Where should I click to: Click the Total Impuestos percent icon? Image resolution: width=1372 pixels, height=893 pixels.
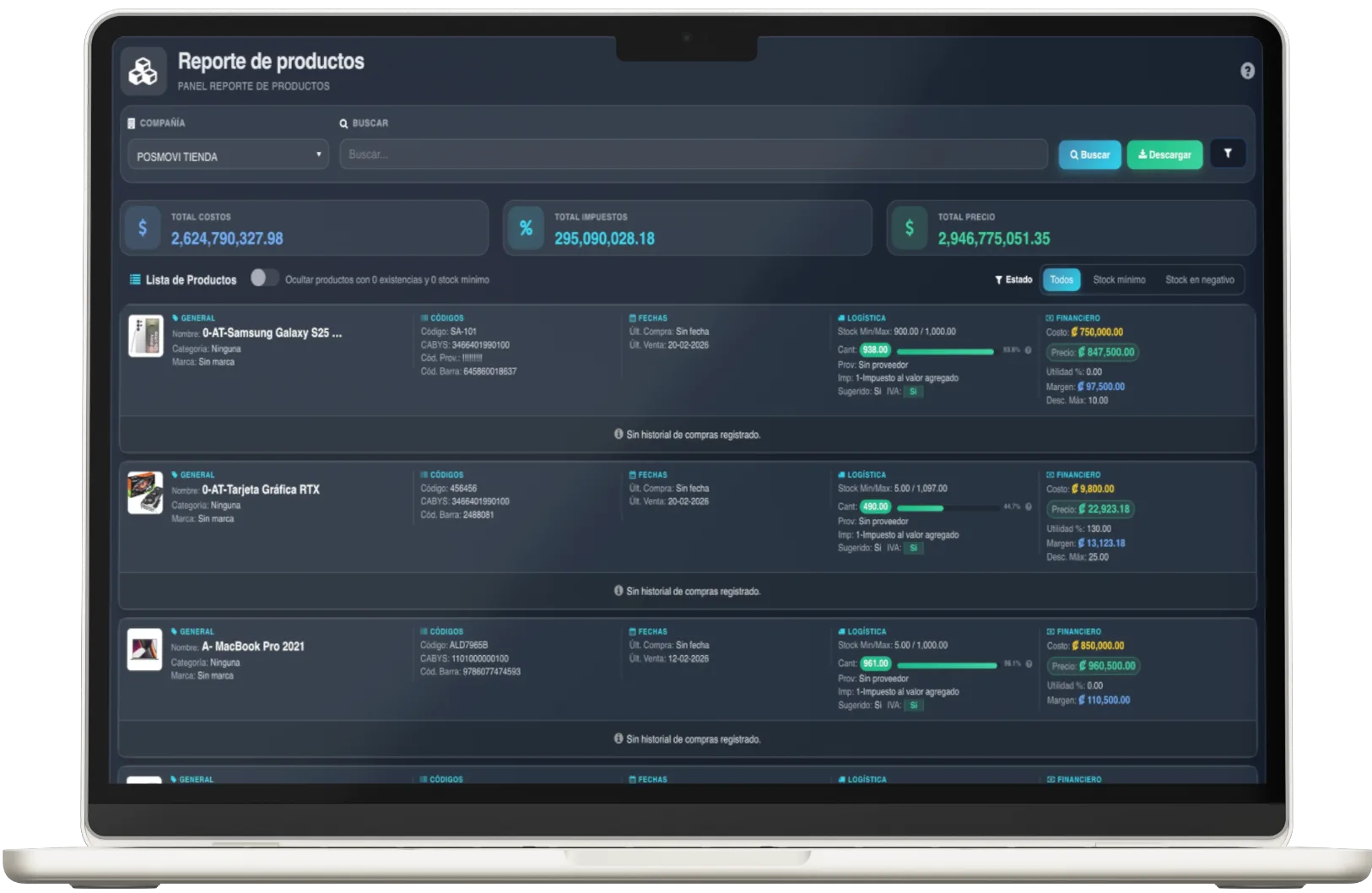526,228
